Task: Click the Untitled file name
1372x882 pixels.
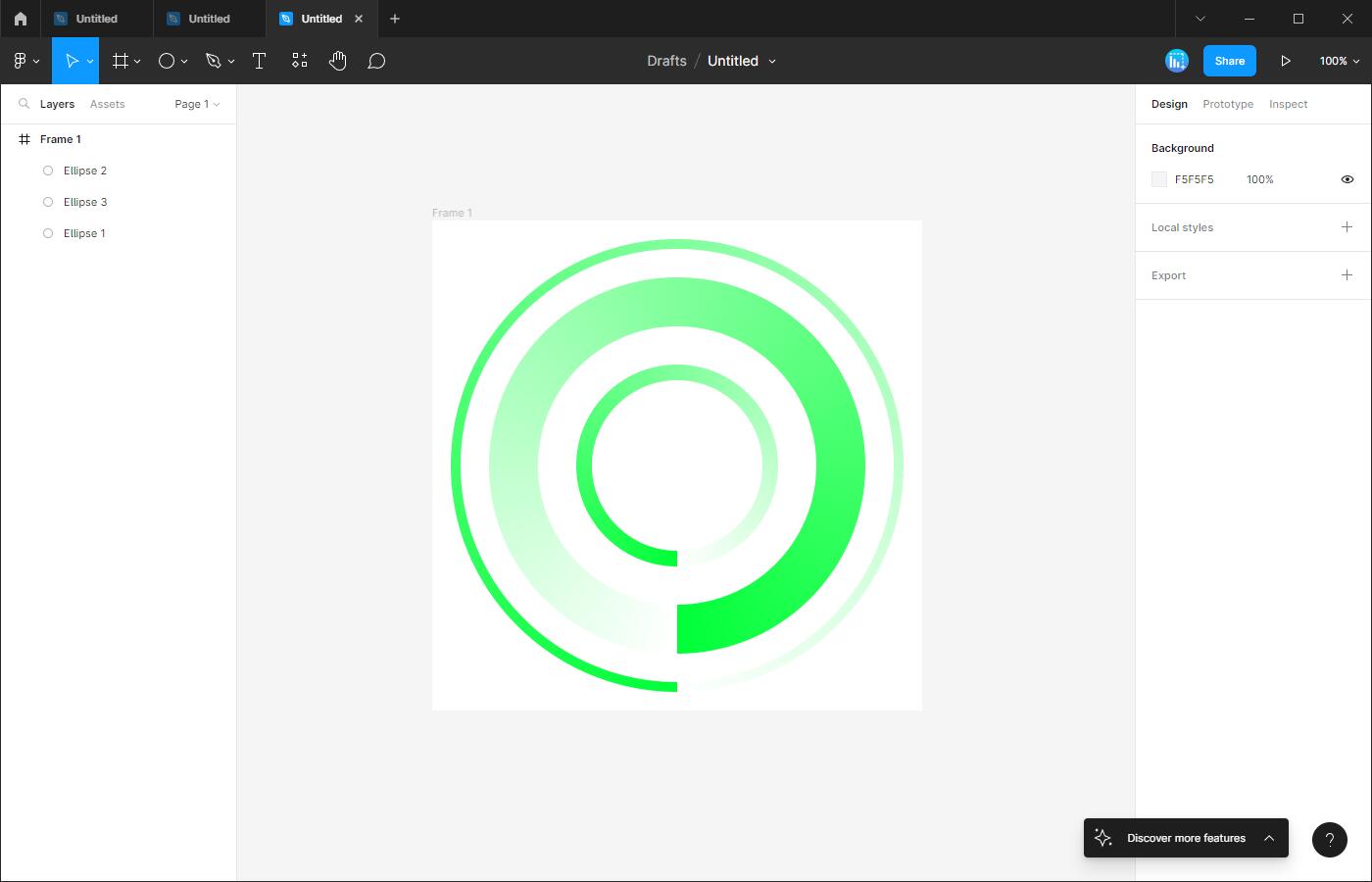Action: pos(733,61)
